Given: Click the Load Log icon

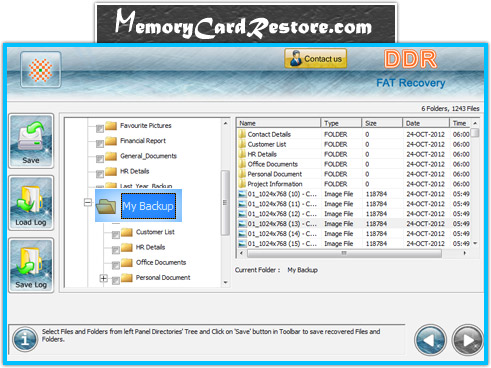Looking at the screenshot, I should [x=31, y=203].
